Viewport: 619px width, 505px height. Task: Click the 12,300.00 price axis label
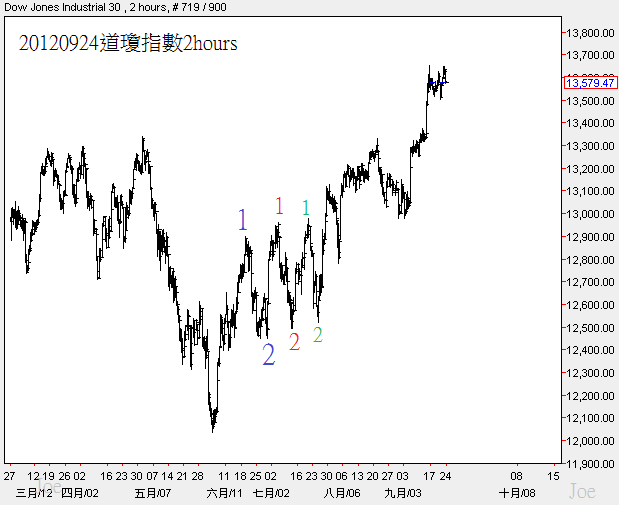click(590, 373)
